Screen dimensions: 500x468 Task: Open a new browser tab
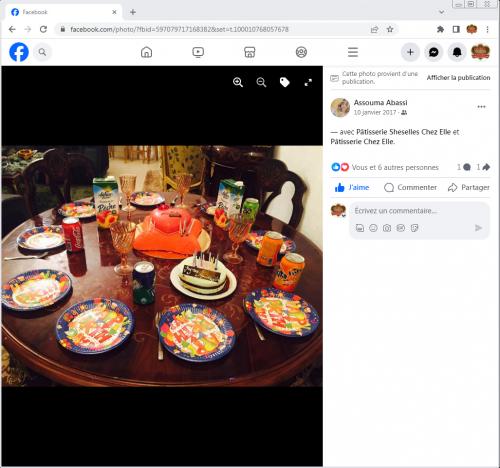[133, 12]
